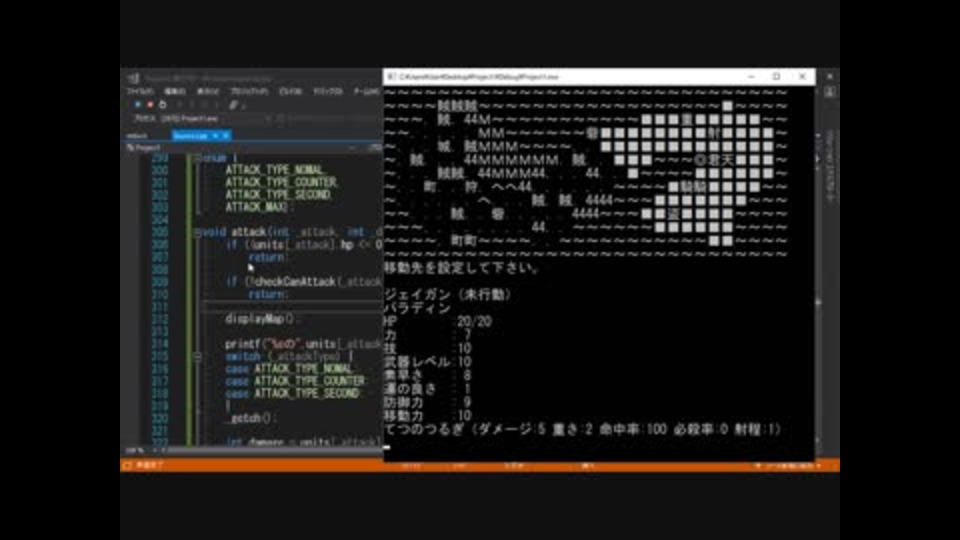This screenshot has height=540, width=960.
Task: Click the blue debug toolbar icon
Action: pos(138,105)
